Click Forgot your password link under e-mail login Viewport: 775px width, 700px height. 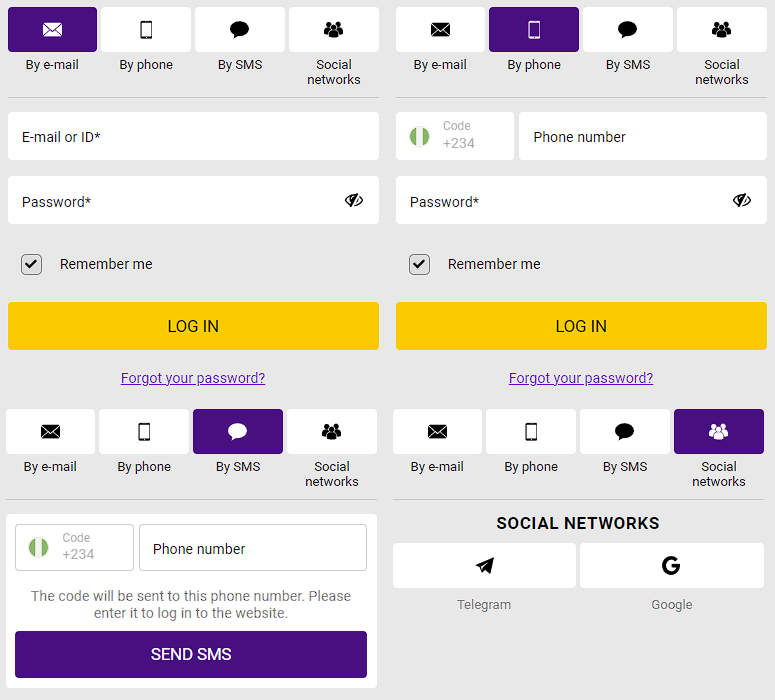pyautogui.click(x=193, y=378)
